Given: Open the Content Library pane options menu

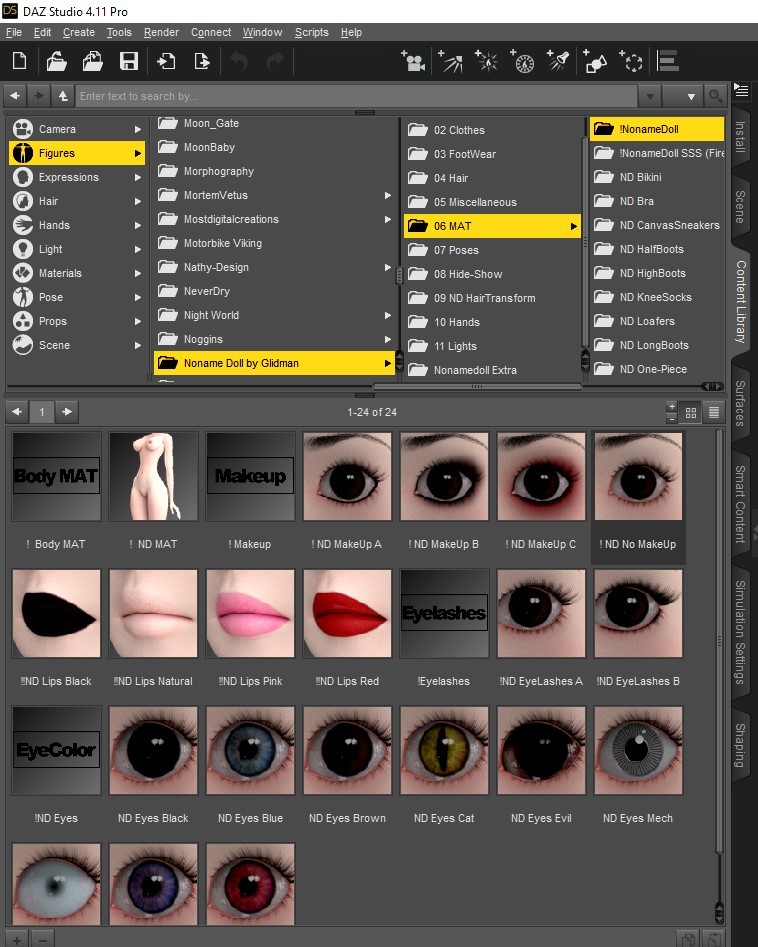Looking at the screenshot, I should point(741,91).
